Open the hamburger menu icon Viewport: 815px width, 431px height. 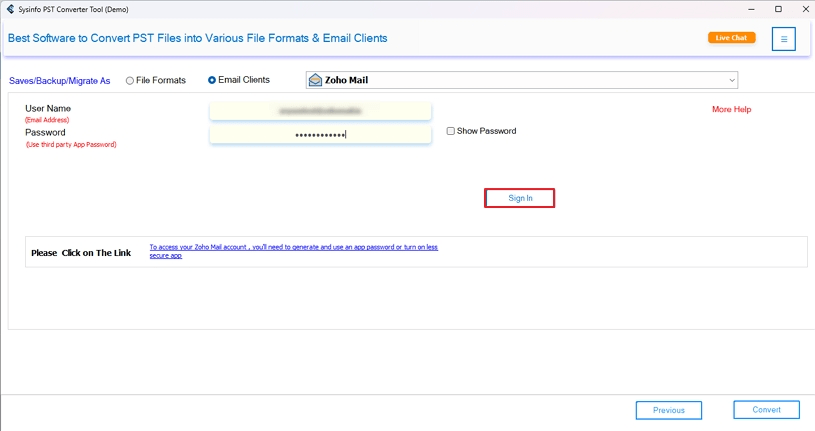click(783, 39)
